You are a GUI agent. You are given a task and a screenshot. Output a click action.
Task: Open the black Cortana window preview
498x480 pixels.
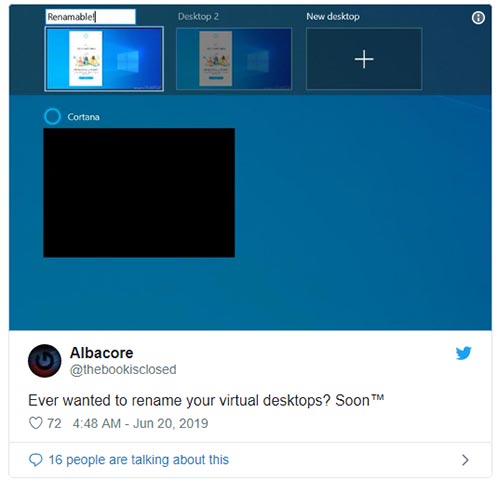coord(139,193)
